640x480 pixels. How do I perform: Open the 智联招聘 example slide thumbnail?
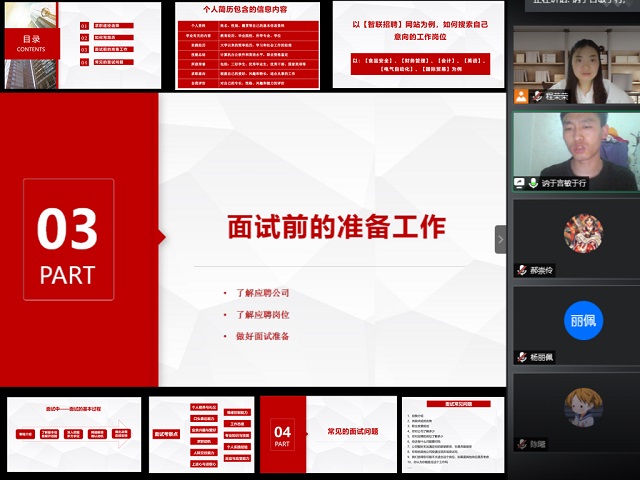click(419, 44)
